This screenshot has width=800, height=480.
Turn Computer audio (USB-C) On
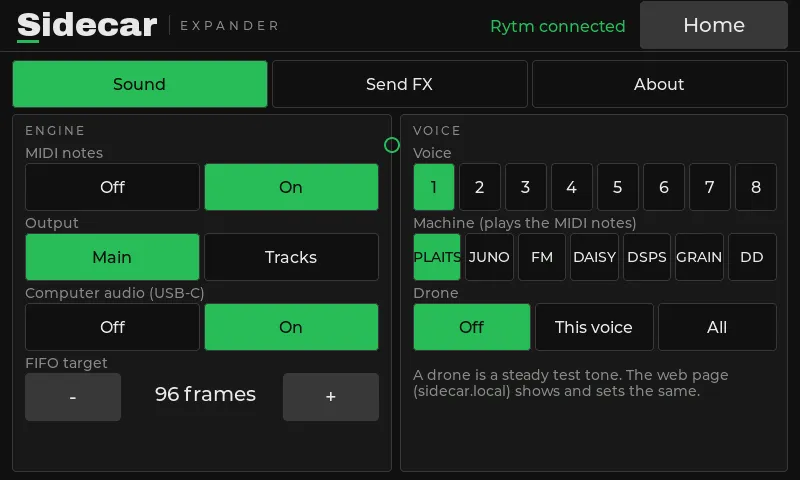tap(291, 327)
